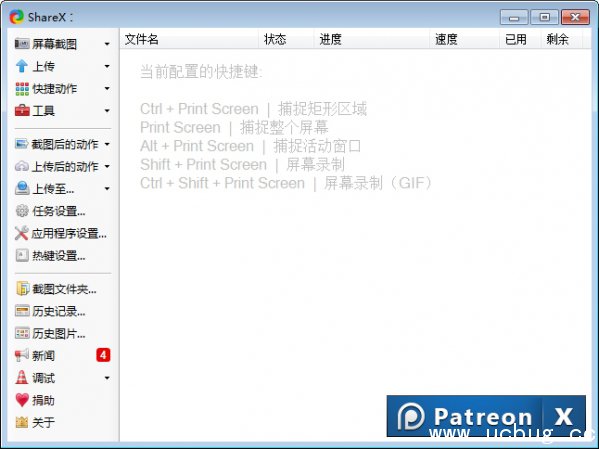Expand the 工具 dropdown arrow

pyautogui.click(x=107, y=111)
